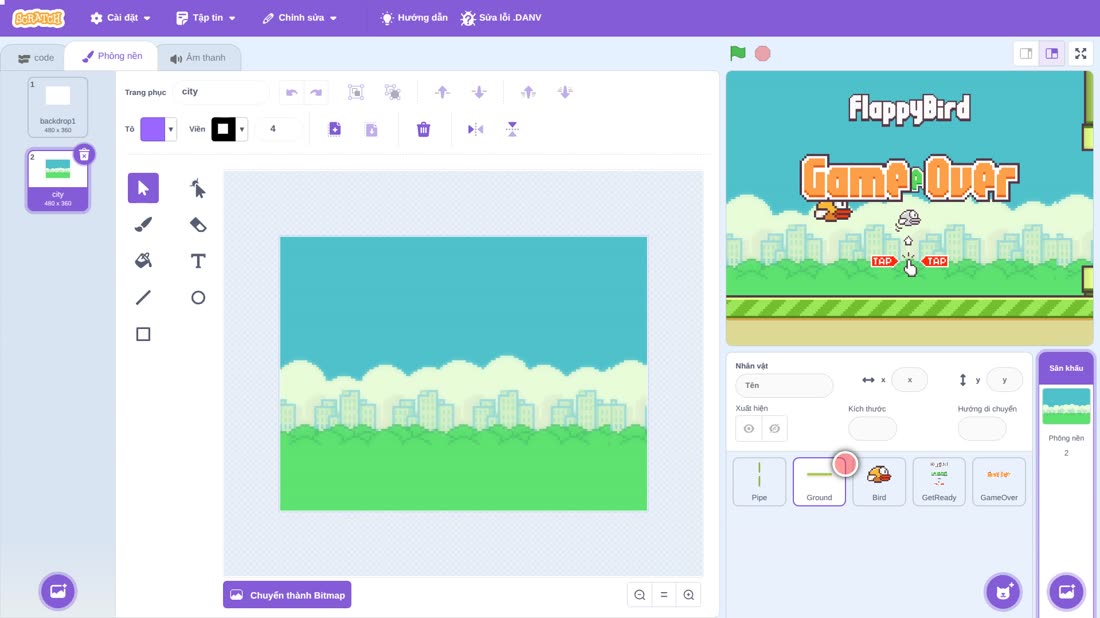Open the Tập tin menu
Viewport: 1100px width, 618px height.
pos(206,18)
